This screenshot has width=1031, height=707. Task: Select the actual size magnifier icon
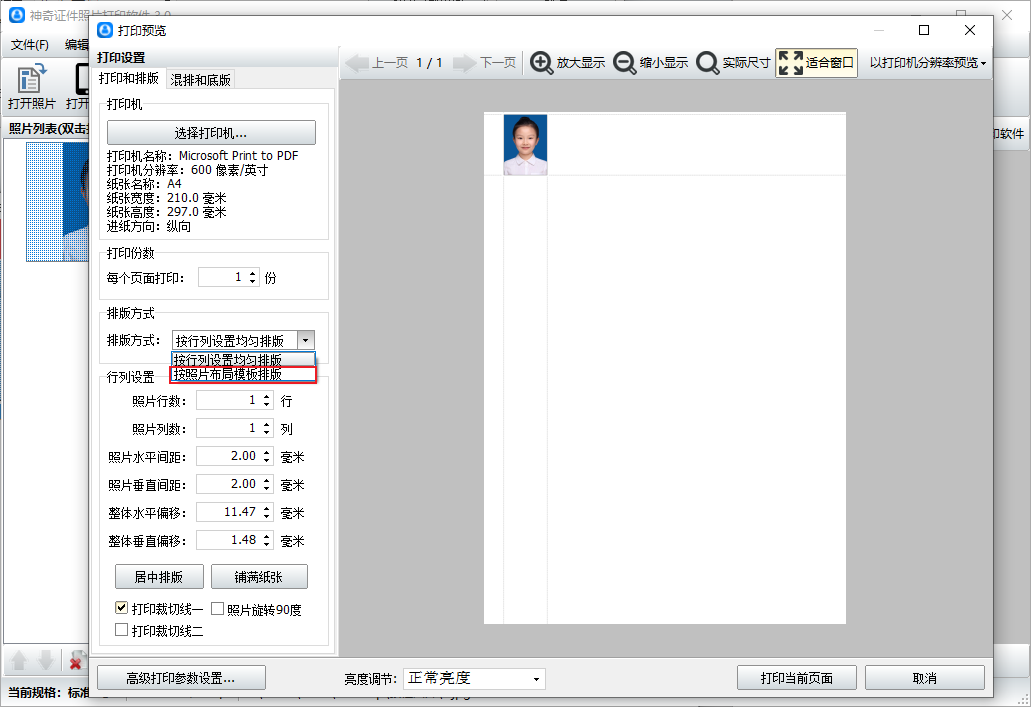[707, 63]
